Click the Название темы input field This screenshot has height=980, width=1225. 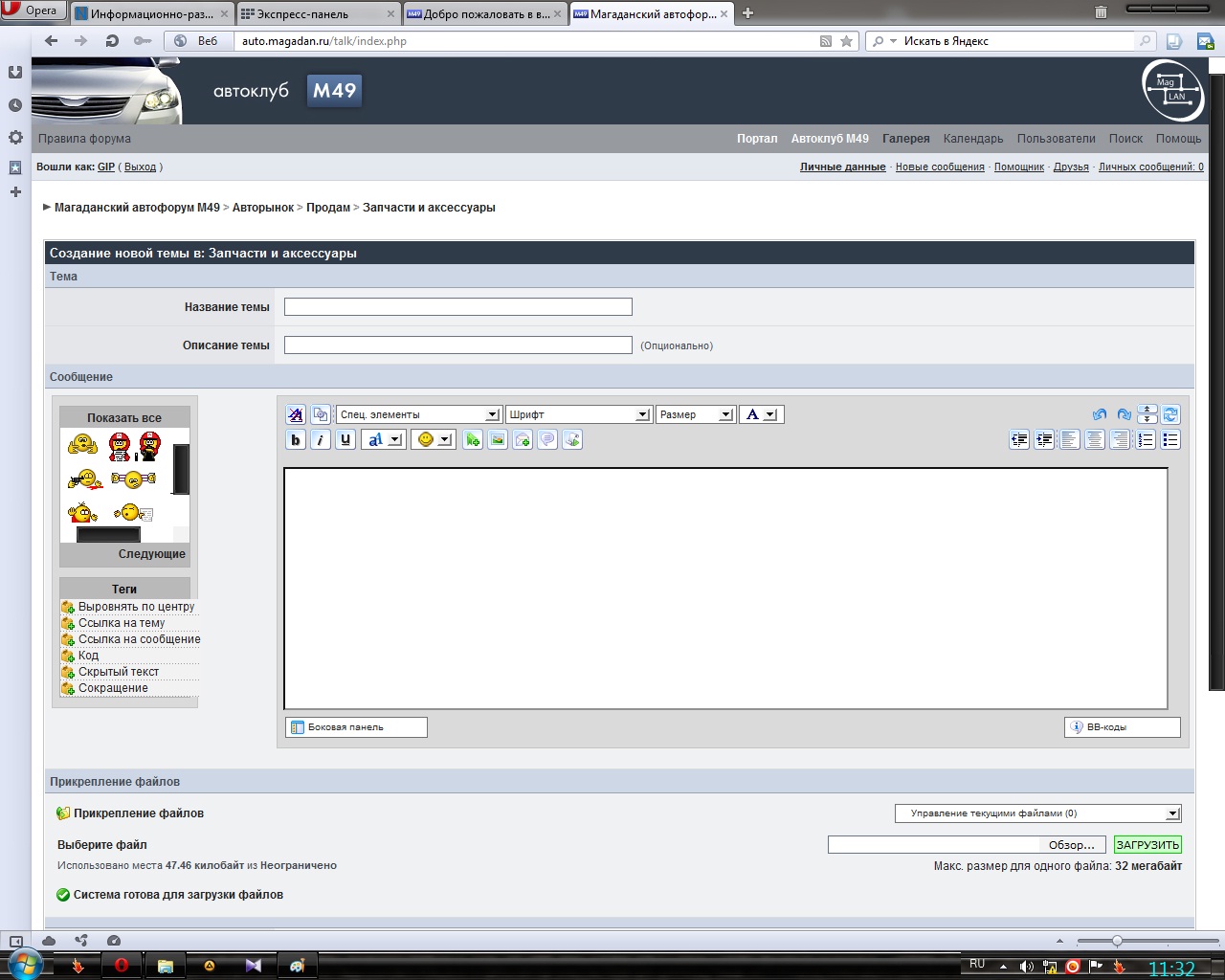point(457,307)
